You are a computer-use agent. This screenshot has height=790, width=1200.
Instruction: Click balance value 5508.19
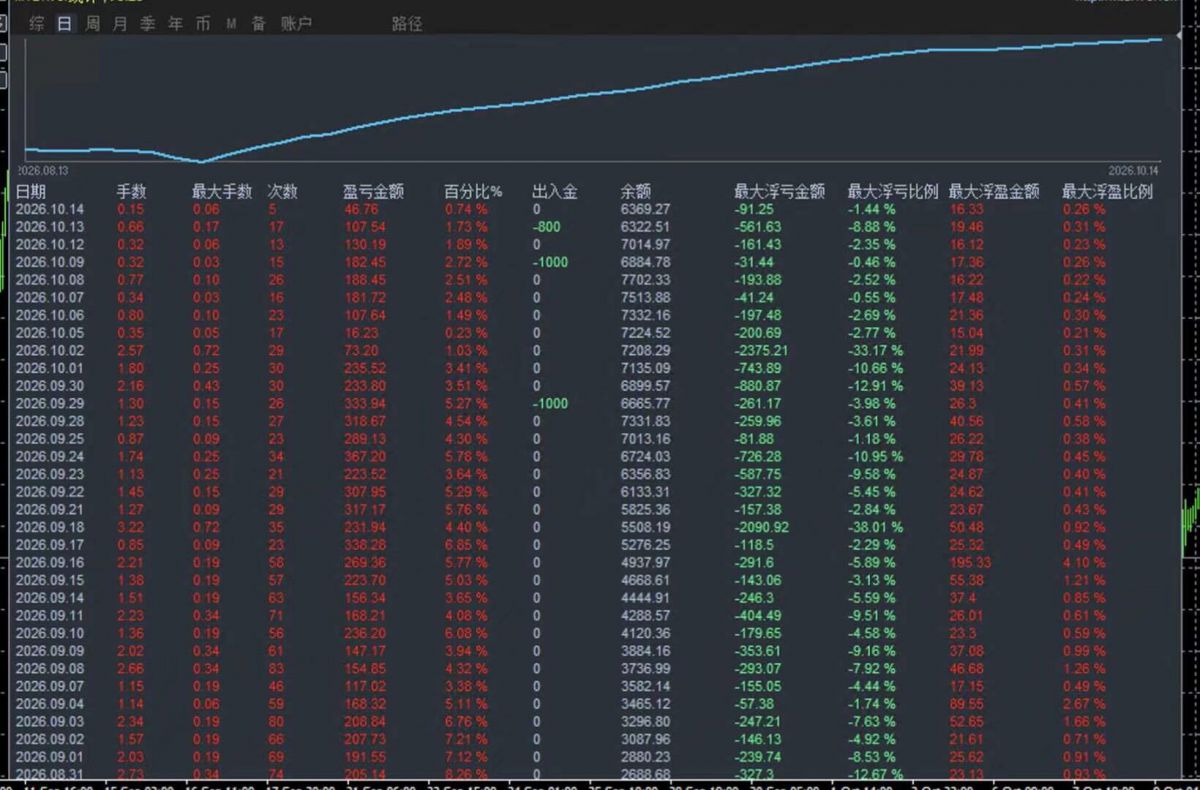pyautogui.click(x=645, y=527)
